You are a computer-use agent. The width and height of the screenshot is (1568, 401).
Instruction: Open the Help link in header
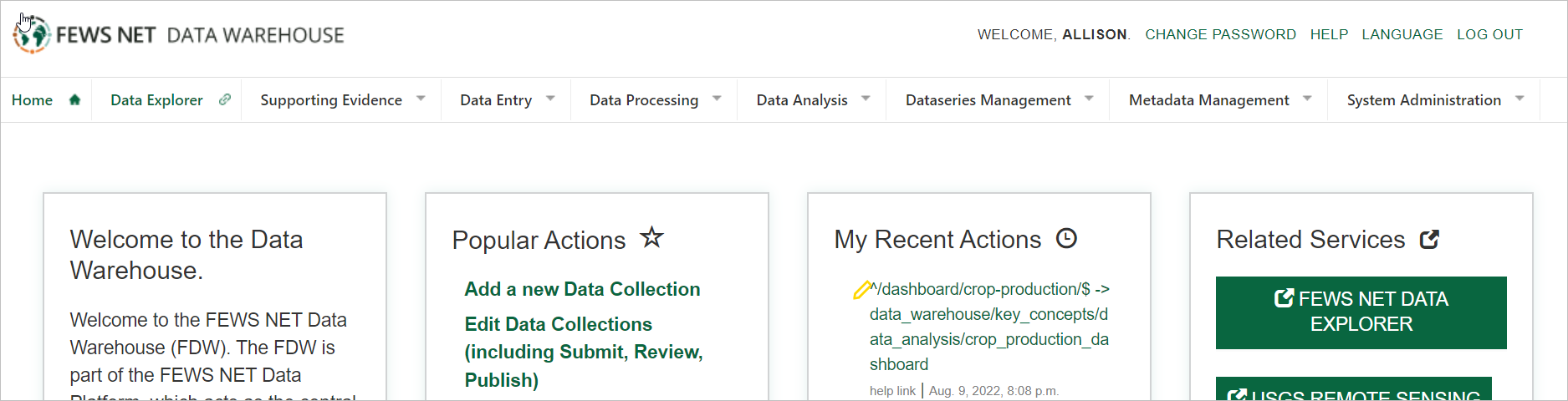coord(1329,34)
